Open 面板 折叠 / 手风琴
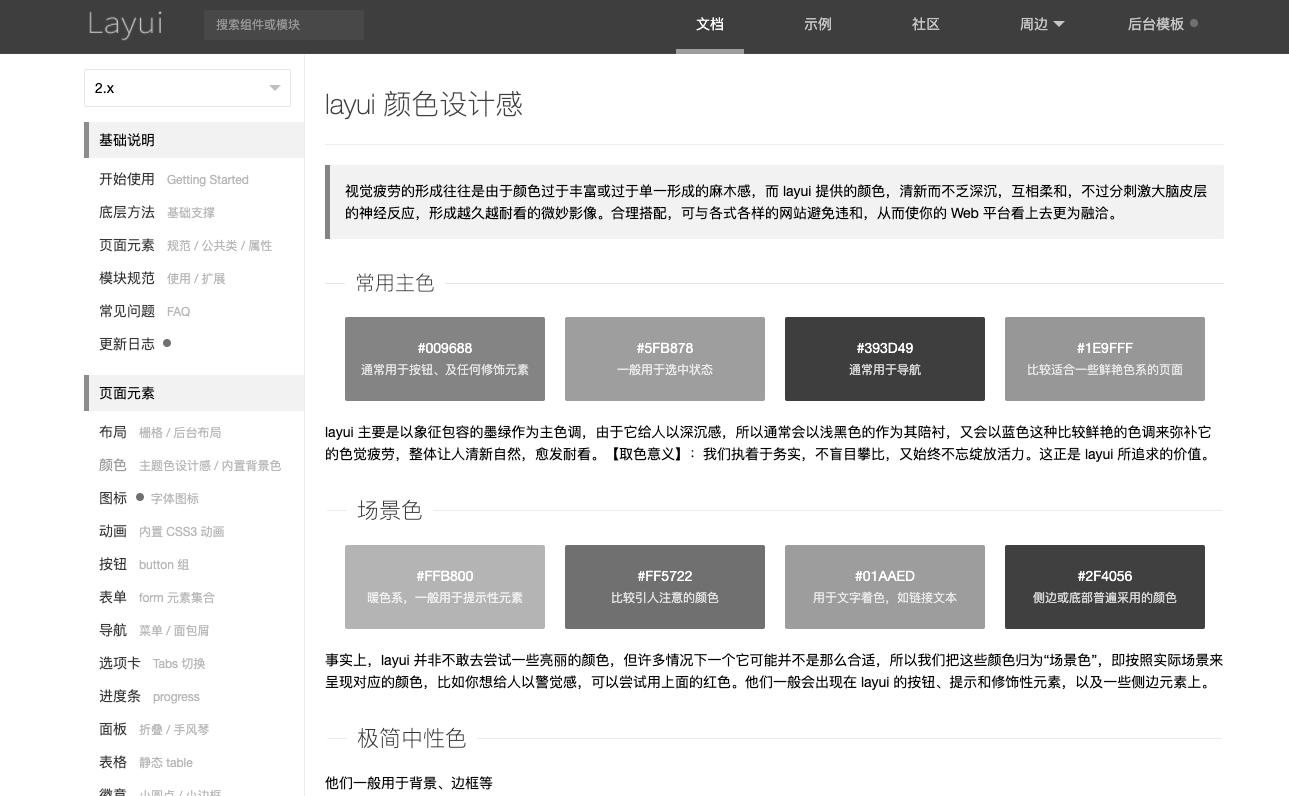The width and height of the screenshot is (1289, 796). (154, 729)
